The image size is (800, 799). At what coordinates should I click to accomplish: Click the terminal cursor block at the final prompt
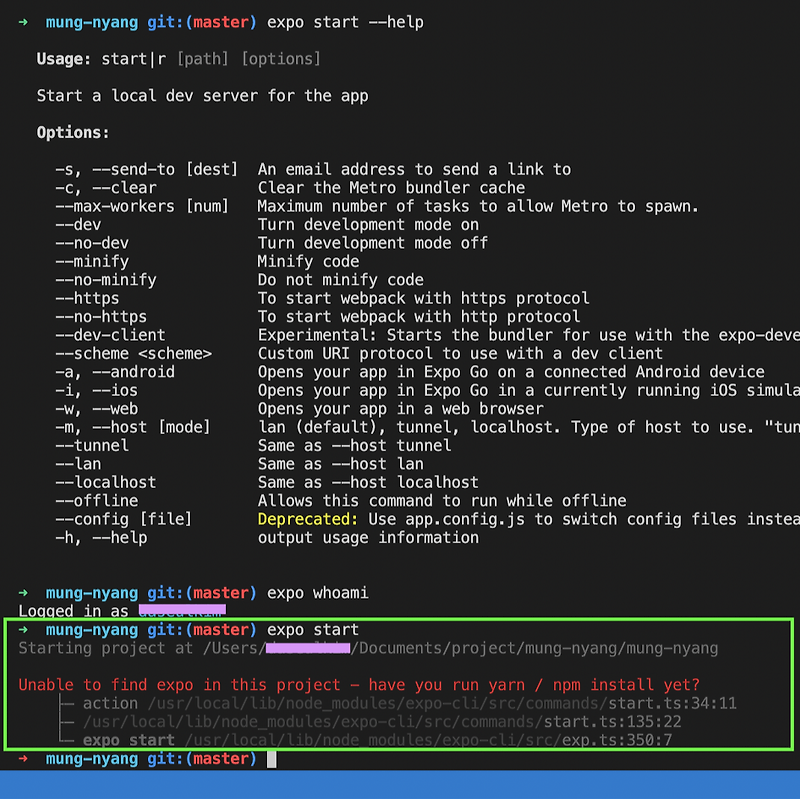click(x=271, y=759)
